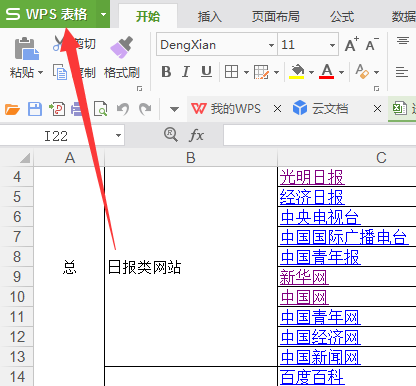Apply red font color A
Viewport: 416px width, 386px height.
tap(327, 72)
